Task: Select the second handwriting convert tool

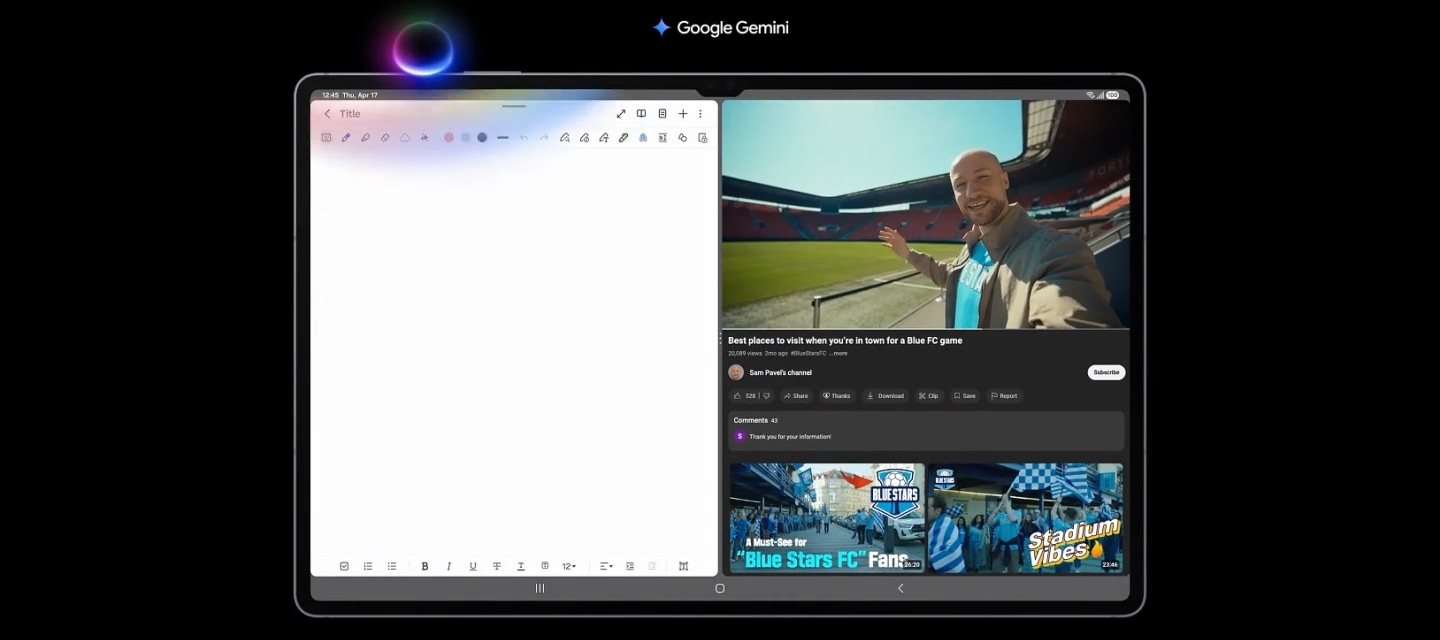Action: click(x=584, y=138)
